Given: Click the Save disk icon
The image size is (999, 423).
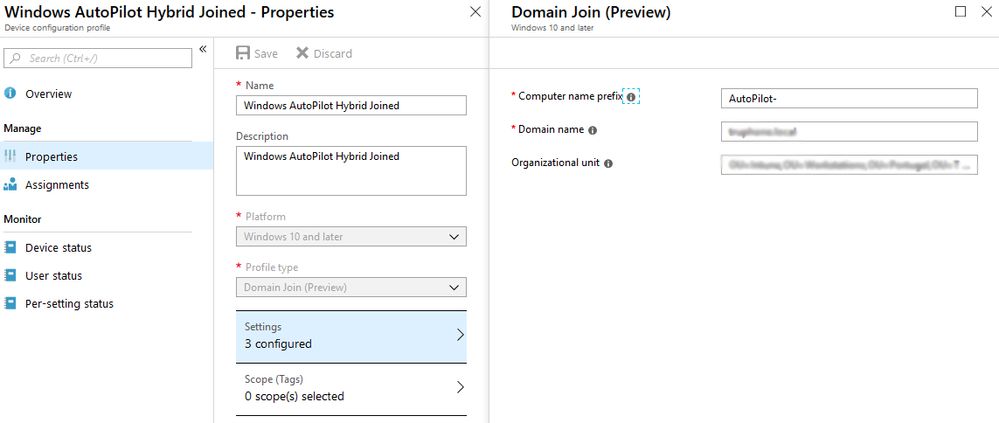Looking at the screenshot, I should tap(243, 53).
